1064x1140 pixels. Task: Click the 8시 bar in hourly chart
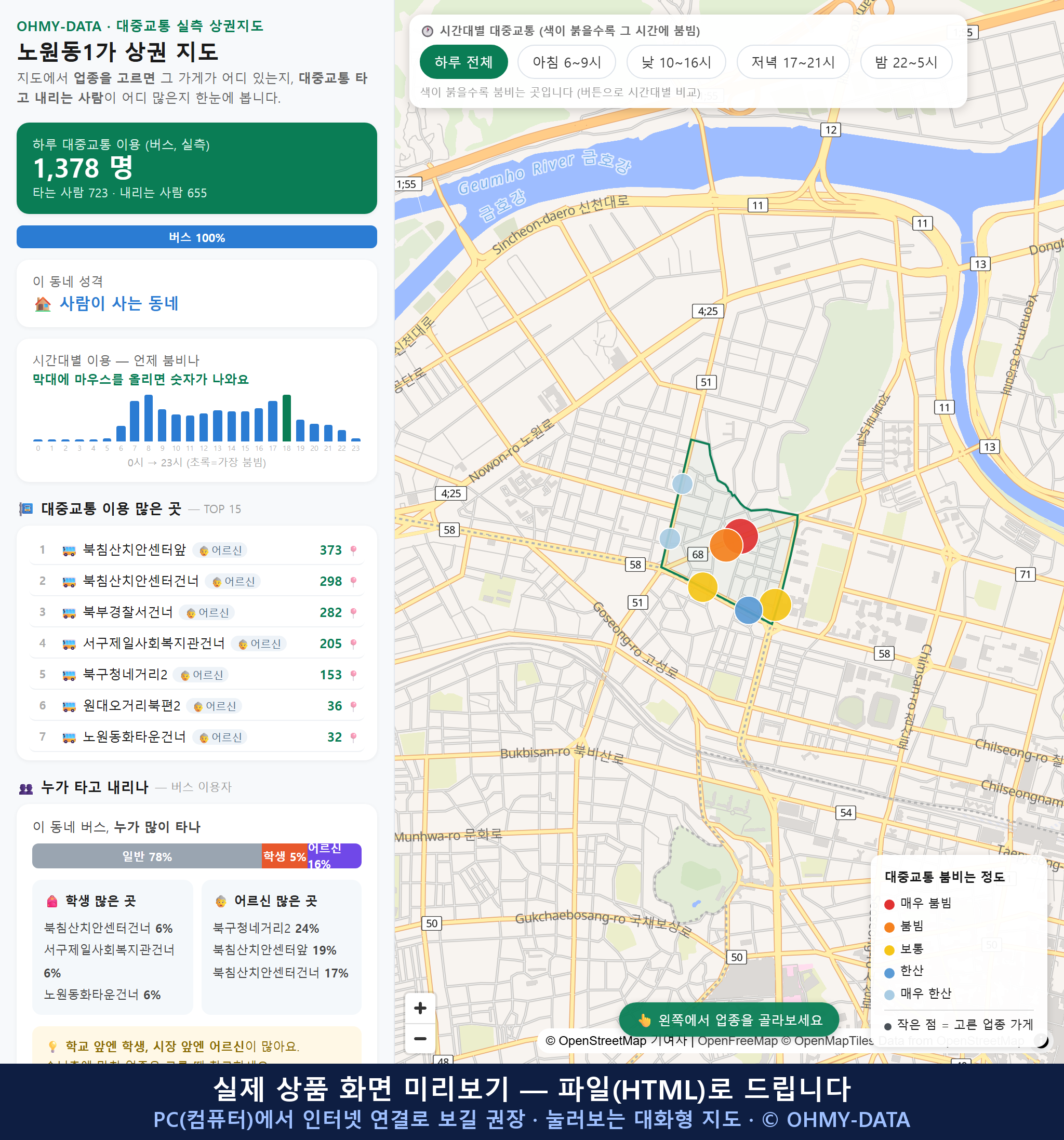149,418
